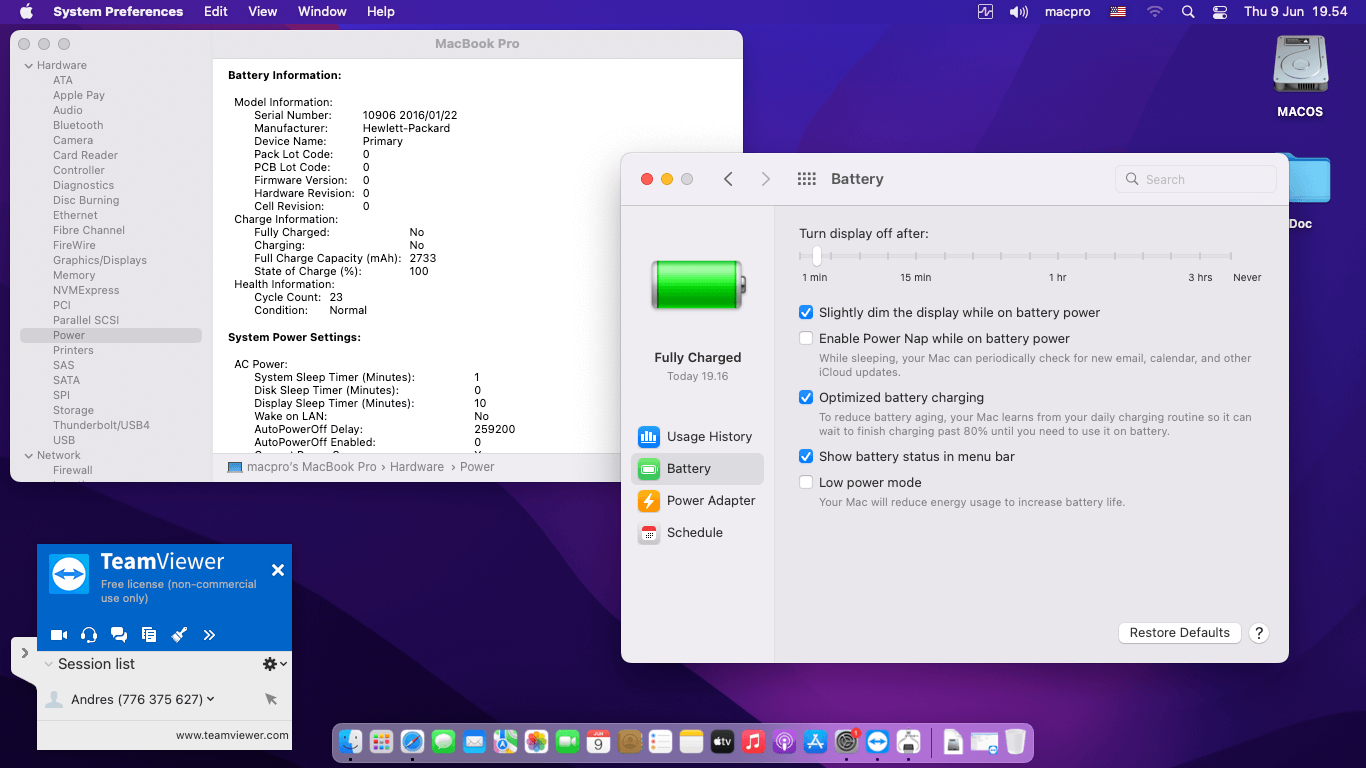
Task: Select Firewall under Network
Action: (73, 470)
